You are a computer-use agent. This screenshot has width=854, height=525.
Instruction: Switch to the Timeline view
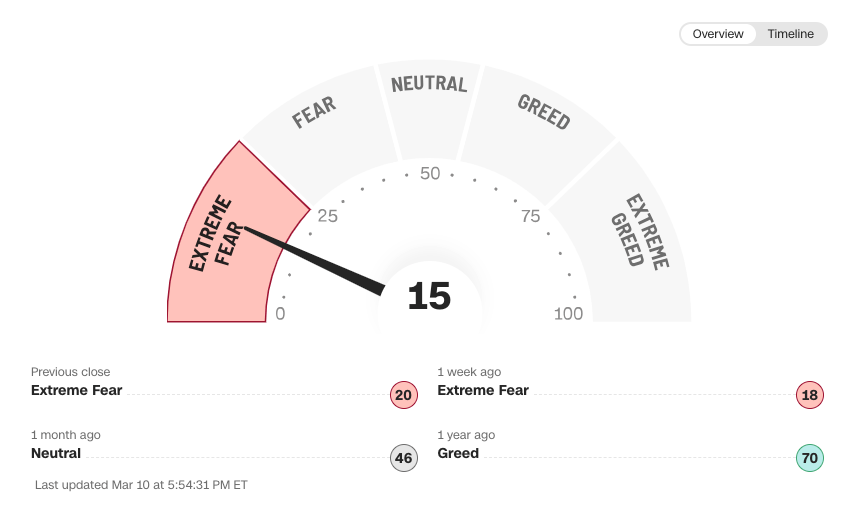[x=790, y=34]
